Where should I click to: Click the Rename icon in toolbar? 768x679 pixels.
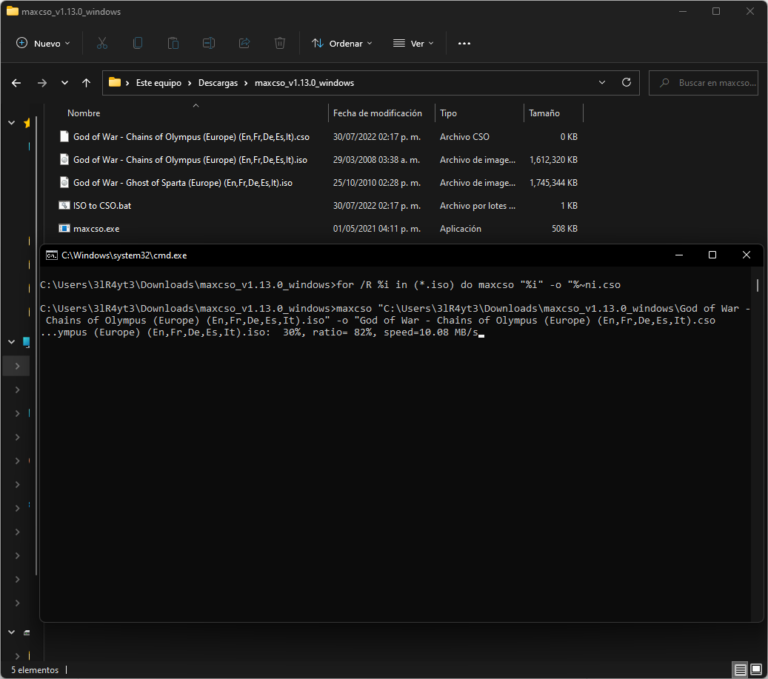[209, 44]
